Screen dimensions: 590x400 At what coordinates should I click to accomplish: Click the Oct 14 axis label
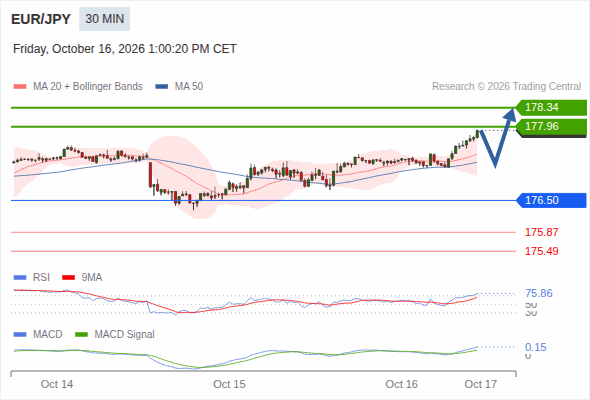57,384
